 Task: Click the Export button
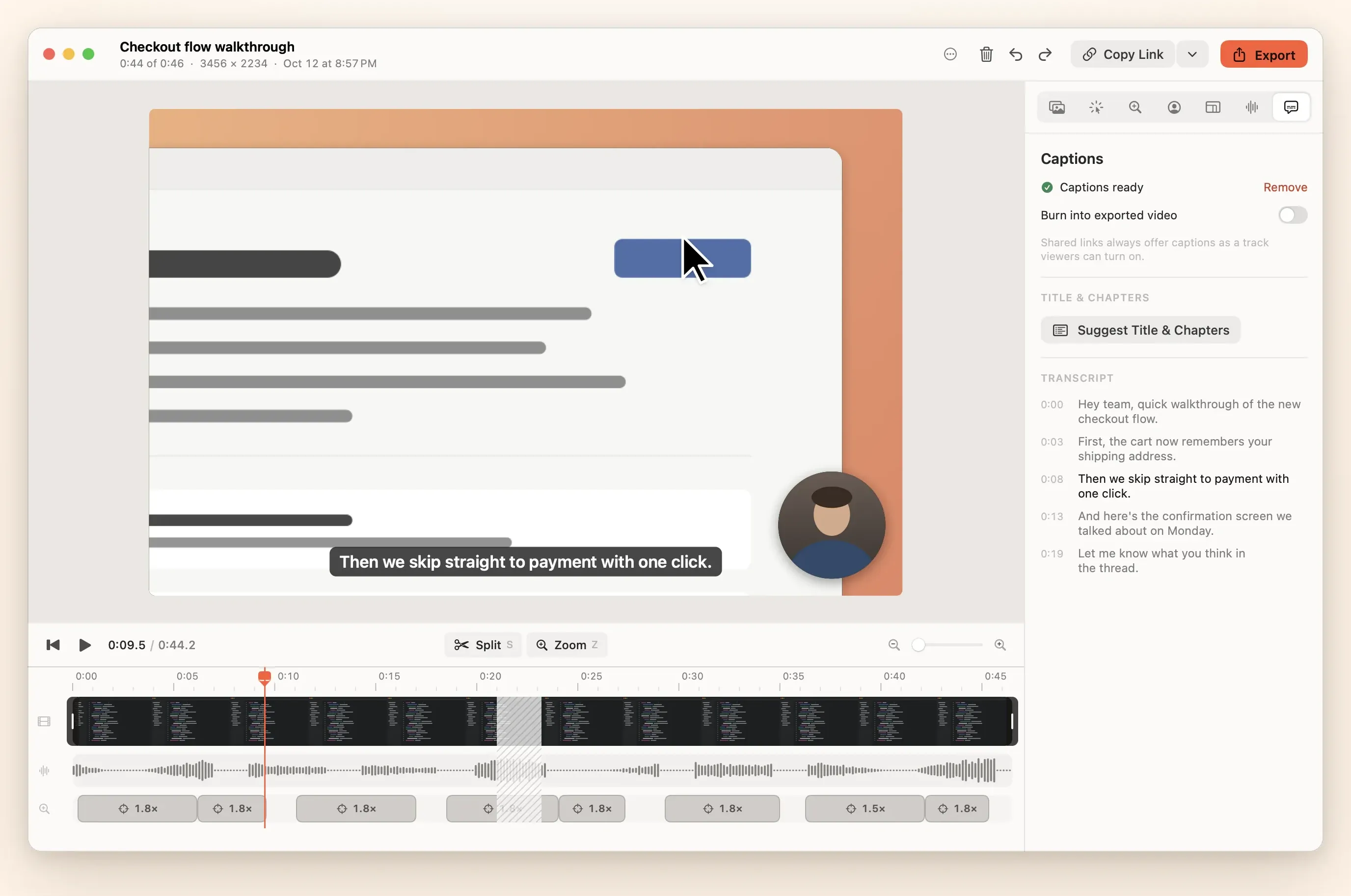pyautogui.click(x=1264, y=54)
